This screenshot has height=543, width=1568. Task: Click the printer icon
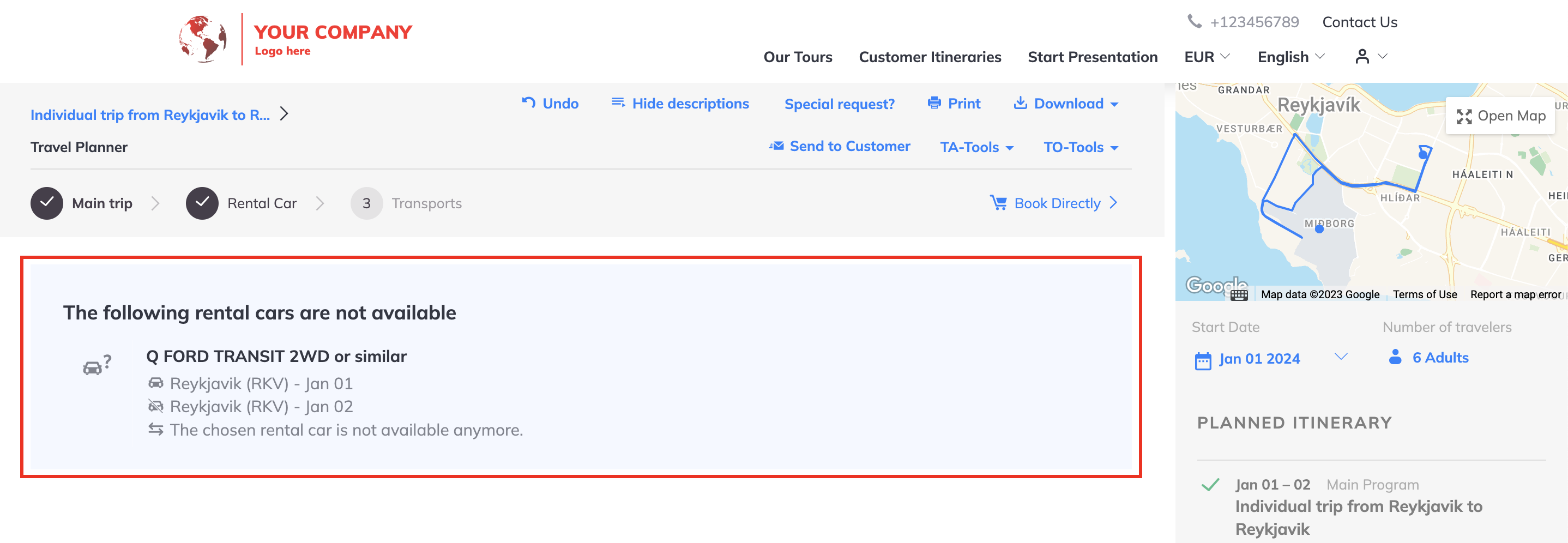934,103
